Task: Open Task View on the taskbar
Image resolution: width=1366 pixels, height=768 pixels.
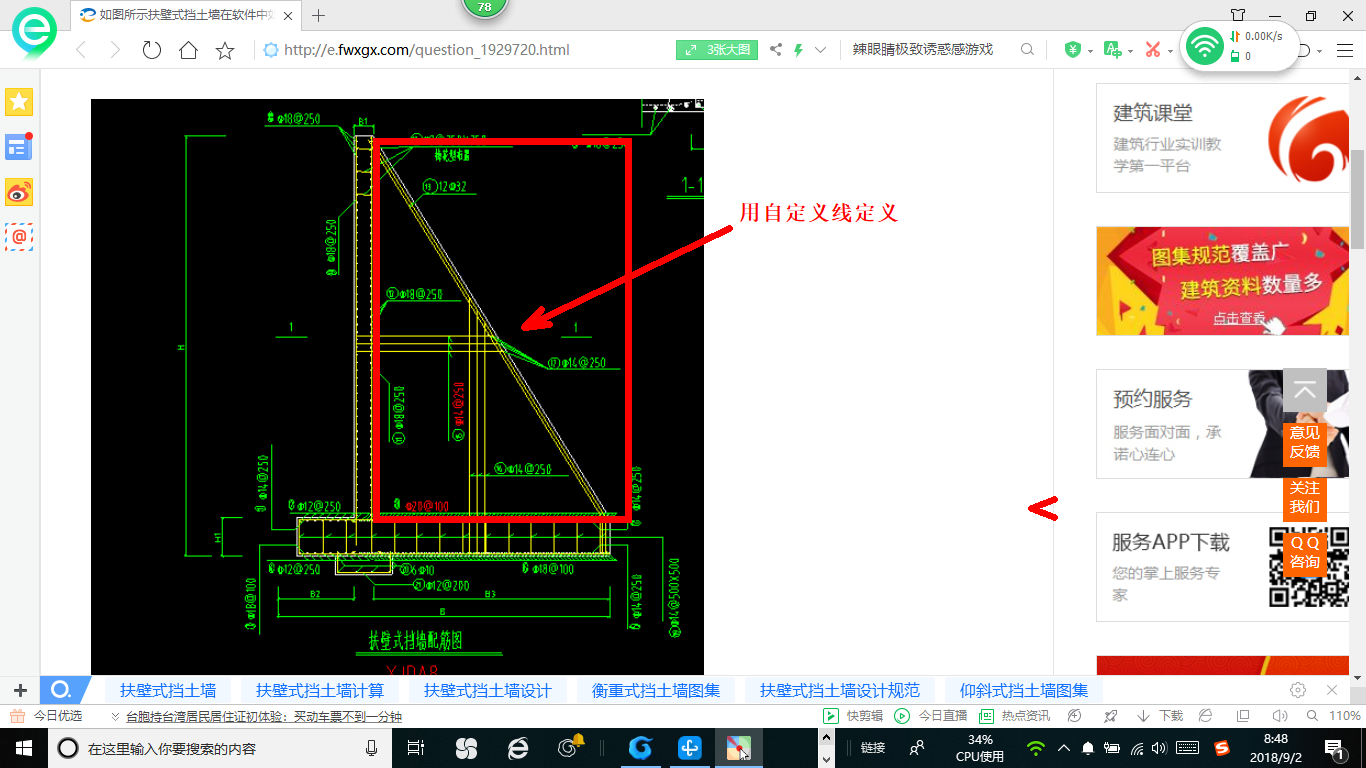Action: pos(416,748)
